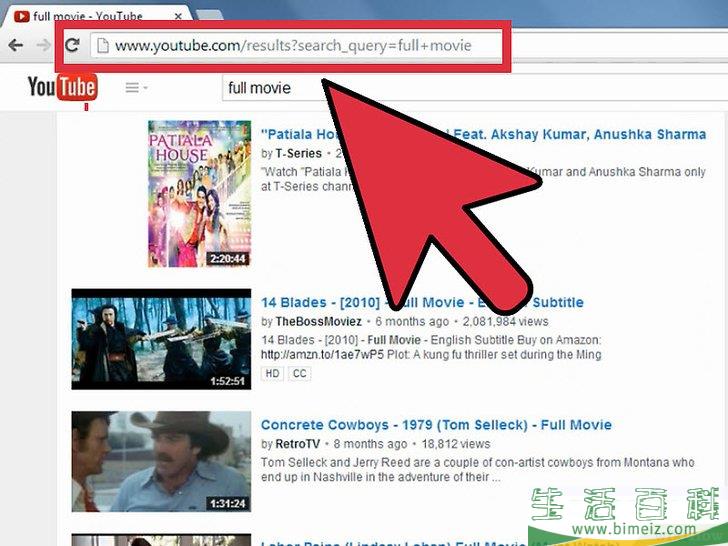The image size is (728, 546).
Task: Click the browser back arrow
Action: (x=16, y=45)
